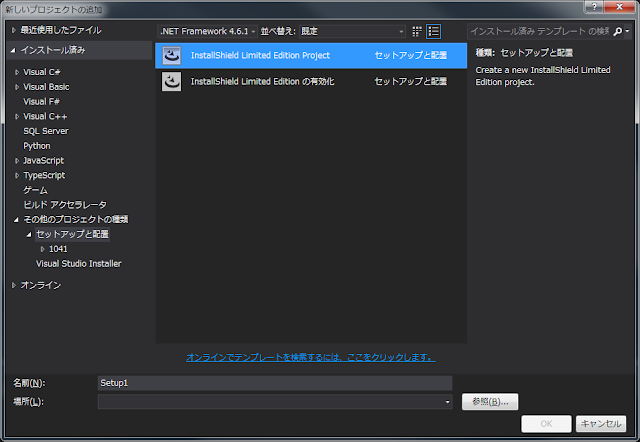Image resolution: width=640 pixels, height=442 pixels.
Task: Select JavaScript category label
Action: pyautogui.click(x=43, y=161)
